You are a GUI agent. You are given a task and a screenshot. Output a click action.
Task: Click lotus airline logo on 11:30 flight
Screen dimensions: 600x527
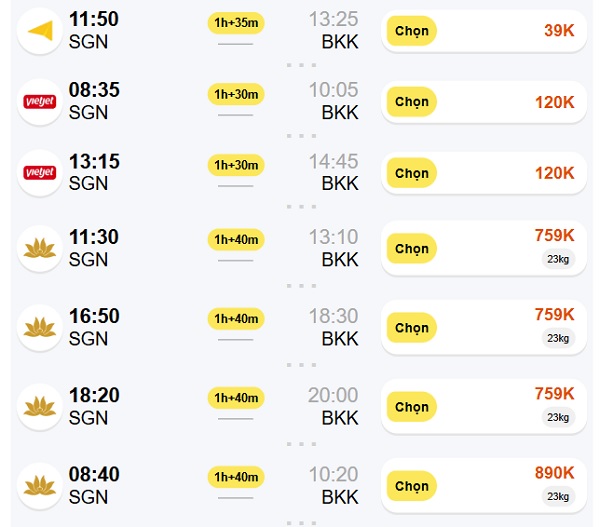click(x=40, y=248)
